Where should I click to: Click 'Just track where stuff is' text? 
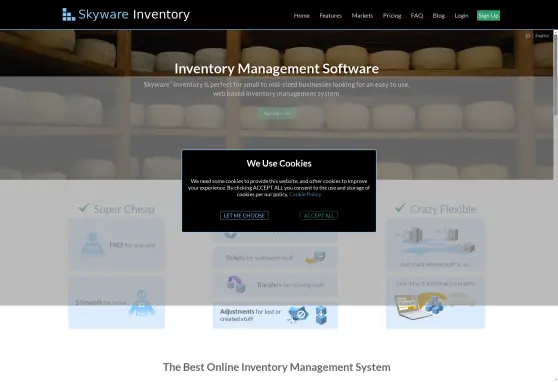[436, 264]
